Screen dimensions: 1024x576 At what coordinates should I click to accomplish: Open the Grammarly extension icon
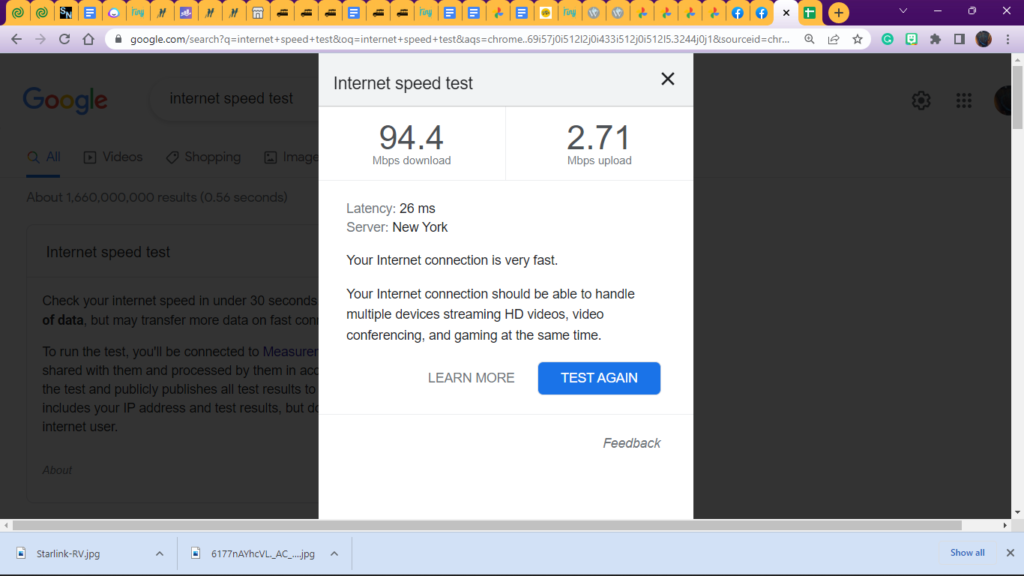(888, 39)
